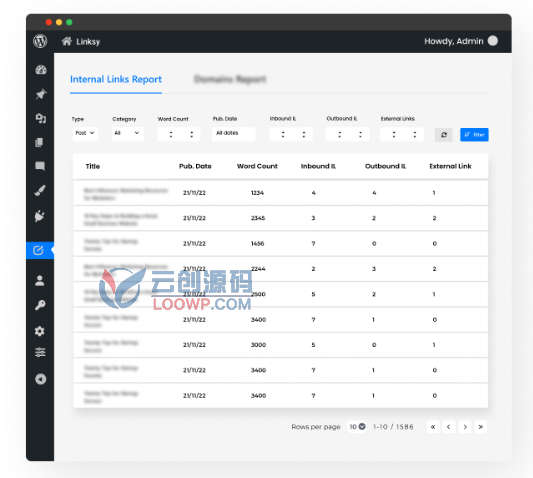Go to the next page arrow
The width and height of the screenshot is (533, 478).
[465, 427]
